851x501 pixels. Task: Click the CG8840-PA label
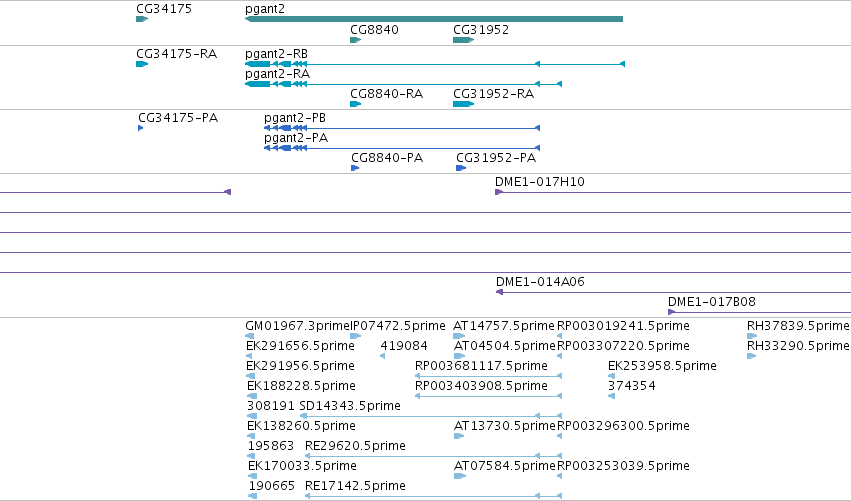(x=387, y=158)
